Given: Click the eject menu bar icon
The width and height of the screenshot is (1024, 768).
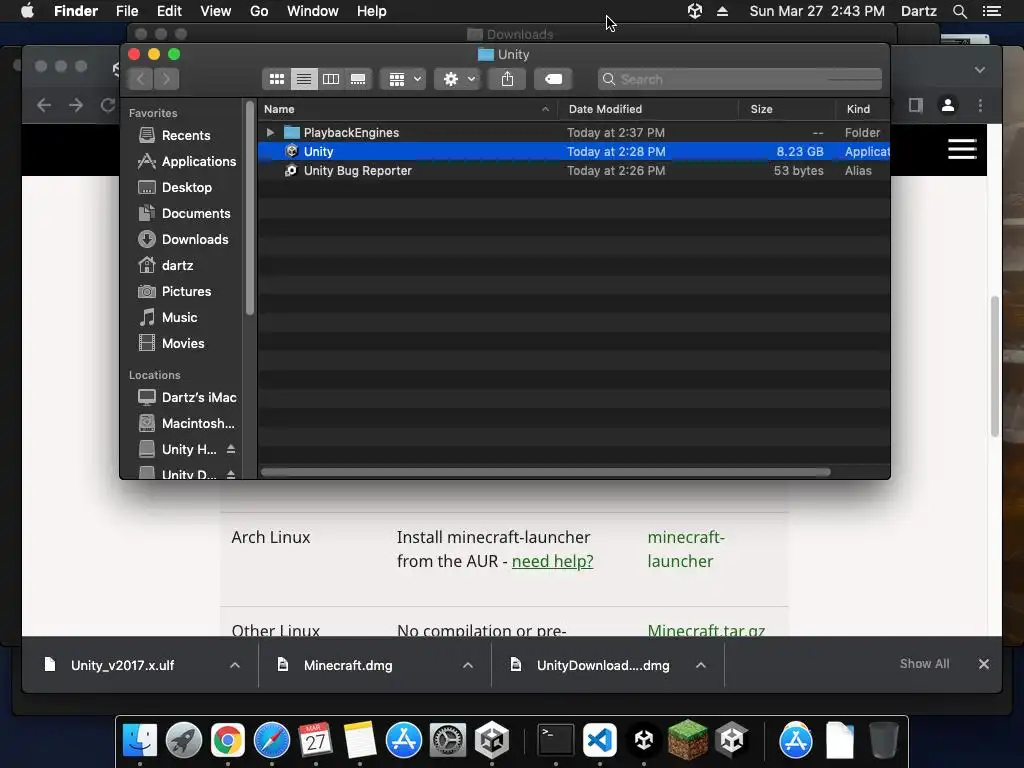Looking at the screenshot, I should coord(722,11).
